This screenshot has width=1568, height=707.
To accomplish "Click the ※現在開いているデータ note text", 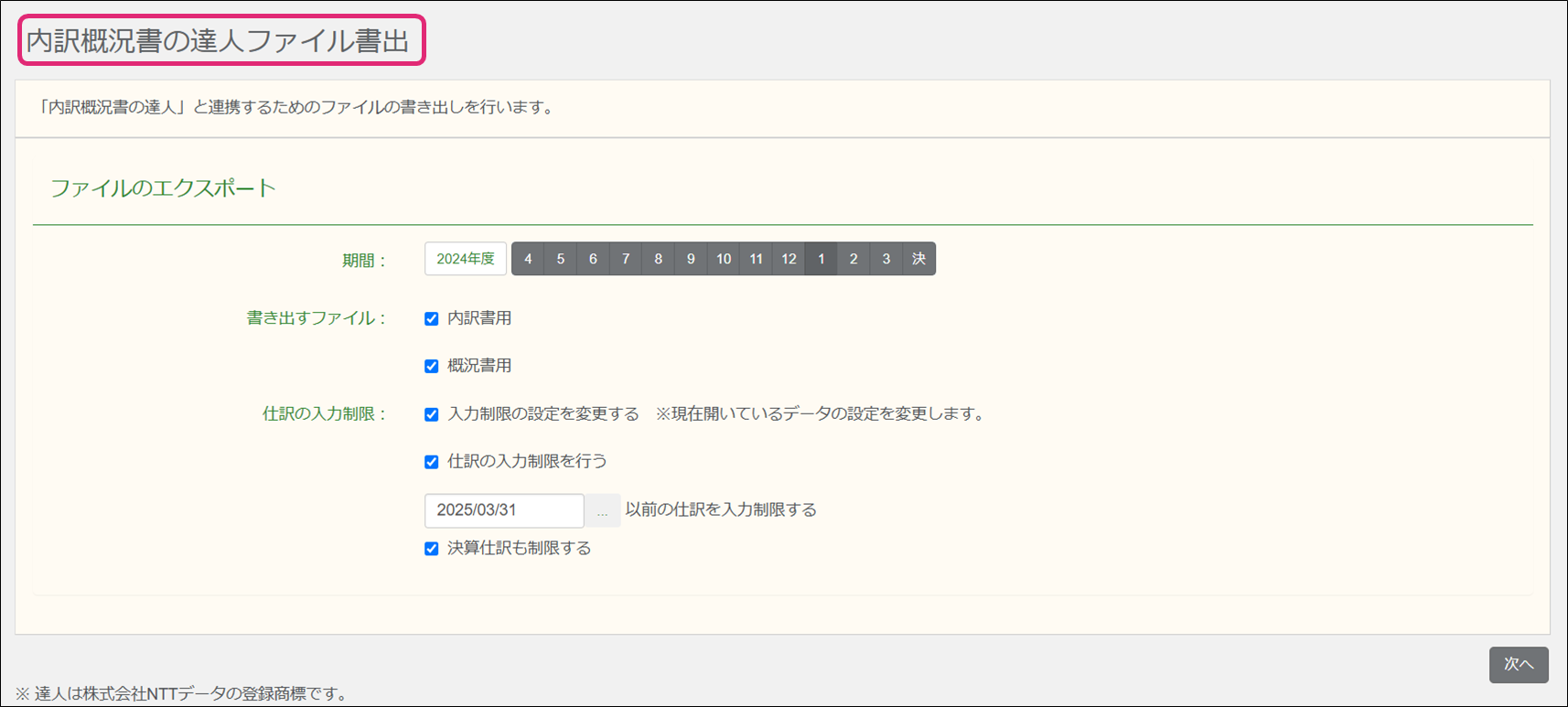I will click(x=822, y=414).
